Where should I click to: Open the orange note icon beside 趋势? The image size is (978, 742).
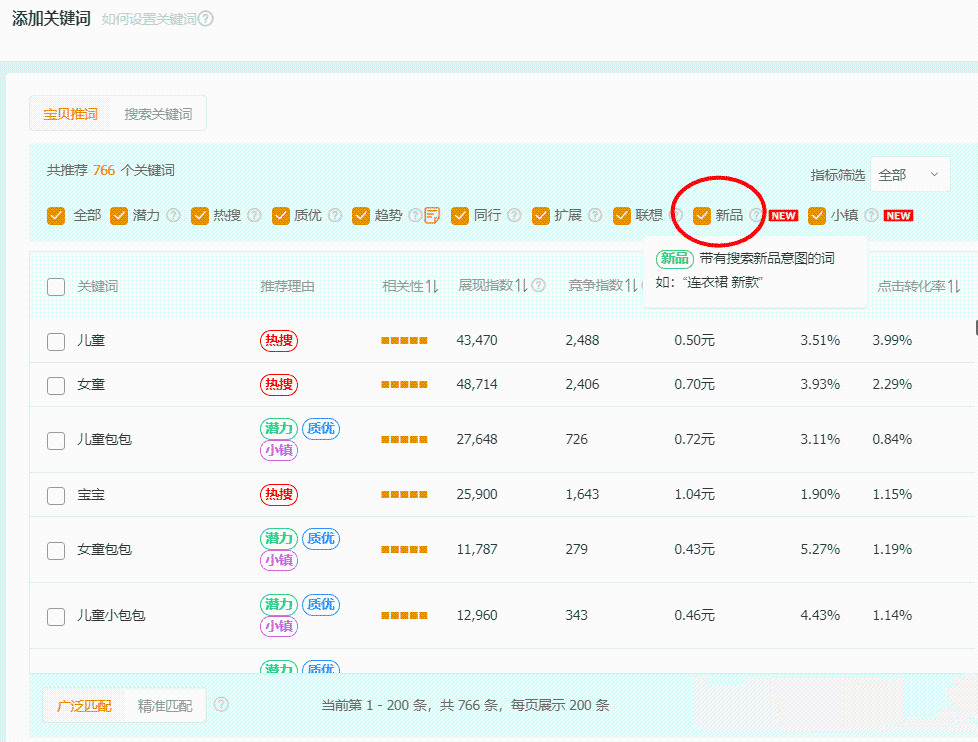(432, 215)
